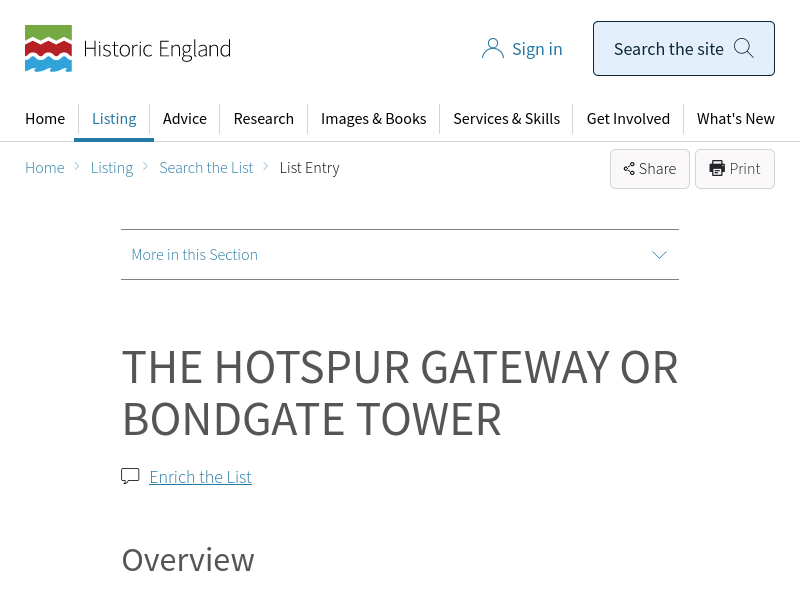Click the printer icon
Screen dimensions: 800x600
717,169
